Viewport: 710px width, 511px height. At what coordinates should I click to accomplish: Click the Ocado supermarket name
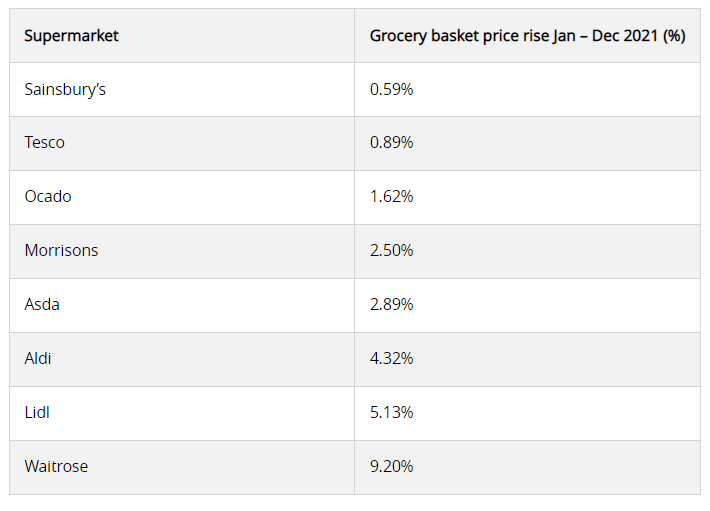click(48, 197)
